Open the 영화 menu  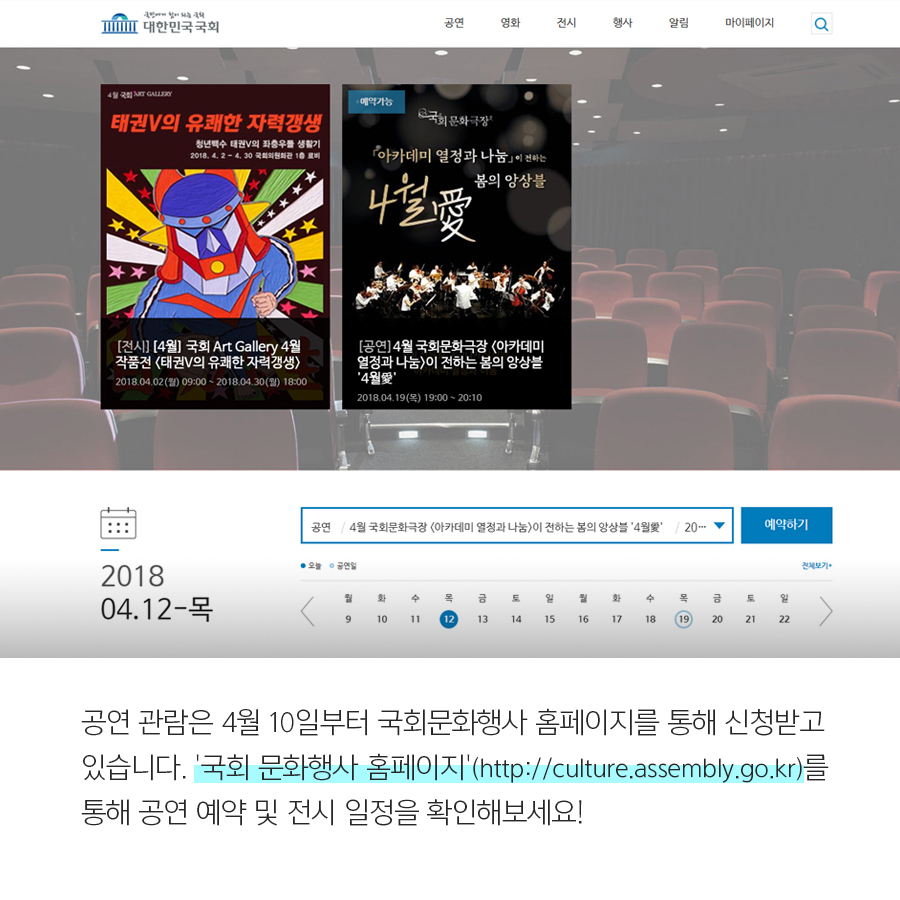(510, 23)
